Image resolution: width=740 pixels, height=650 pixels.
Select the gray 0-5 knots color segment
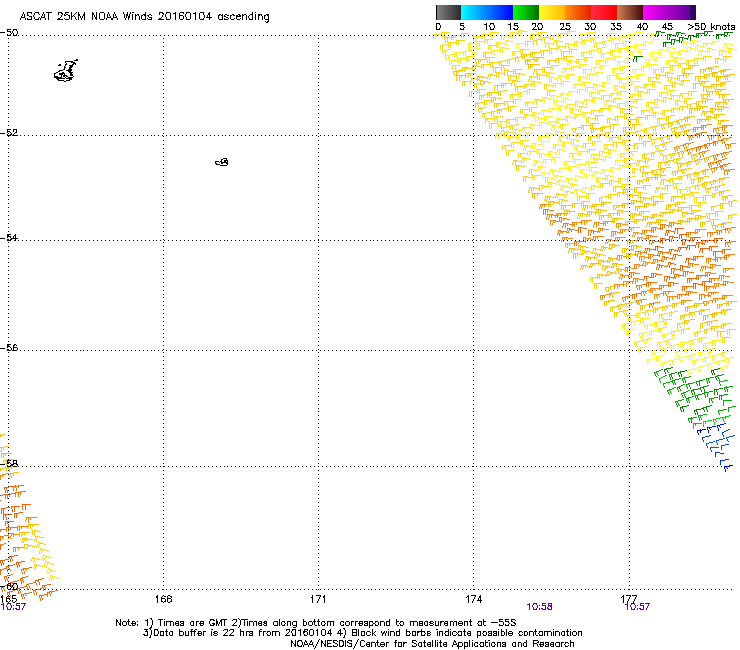coord(448,12)
